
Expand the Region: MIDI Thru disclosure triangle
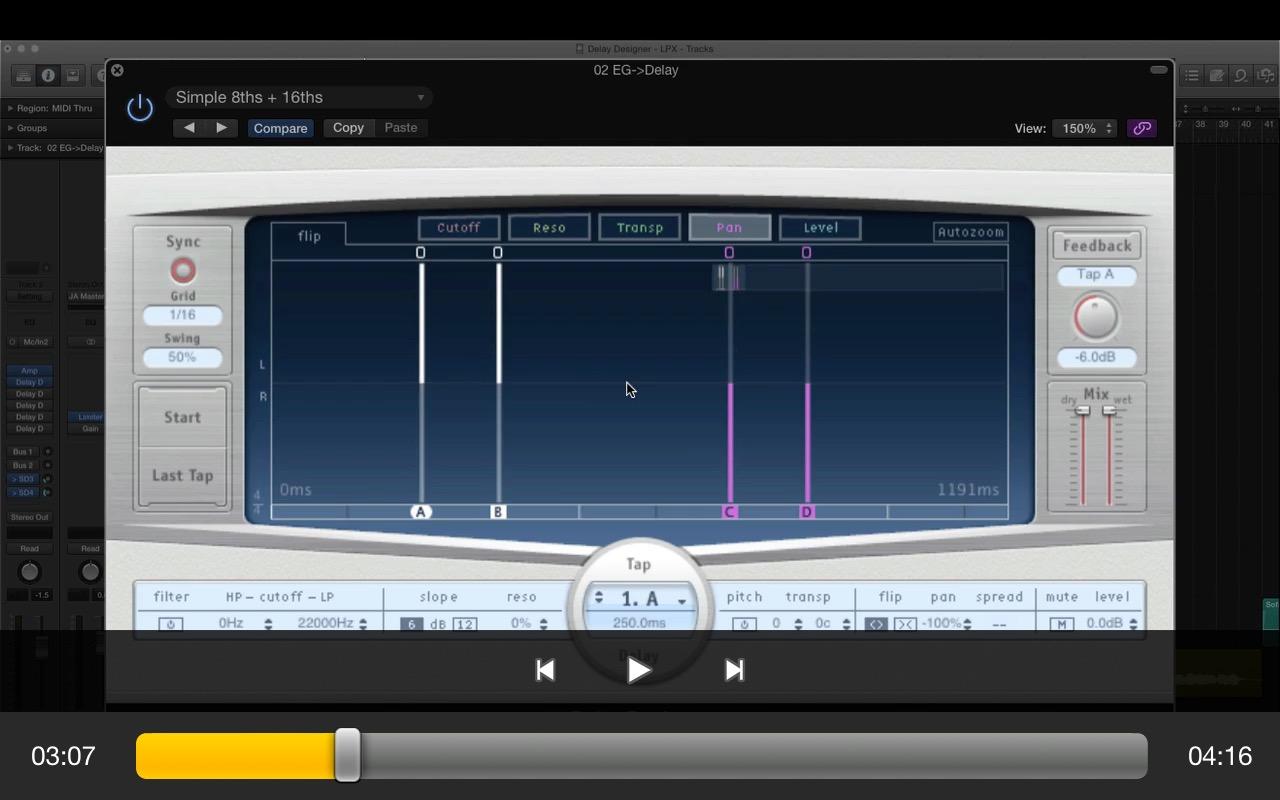click(10, 108)
